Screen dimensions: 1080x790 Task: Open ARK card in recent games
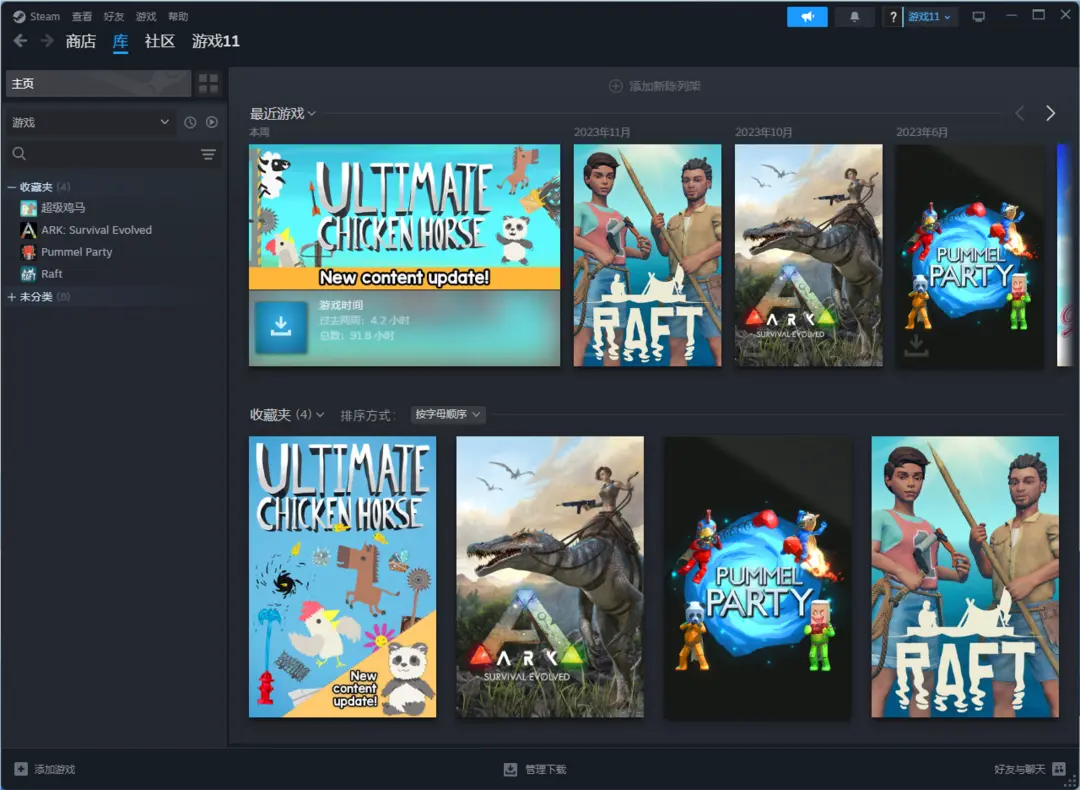click(x=809, y=255)
